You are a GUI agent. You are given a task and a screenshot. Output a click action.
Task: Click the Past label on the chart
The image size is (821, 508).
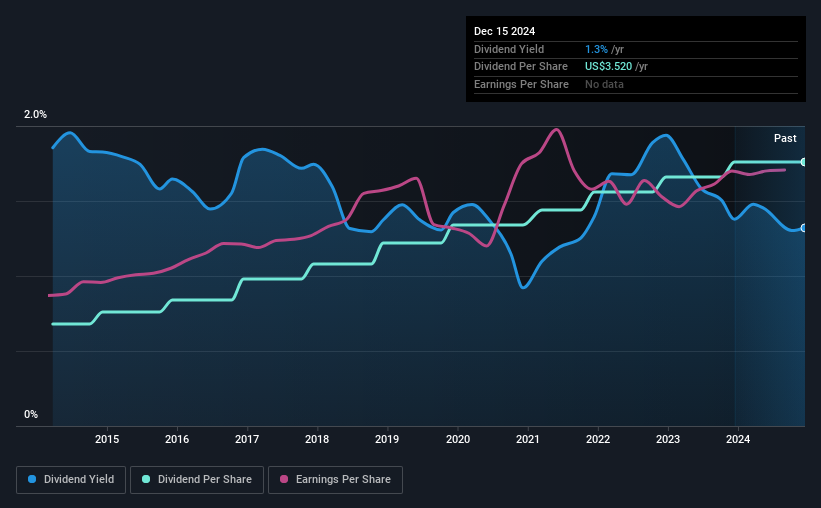tap(785, 138)
